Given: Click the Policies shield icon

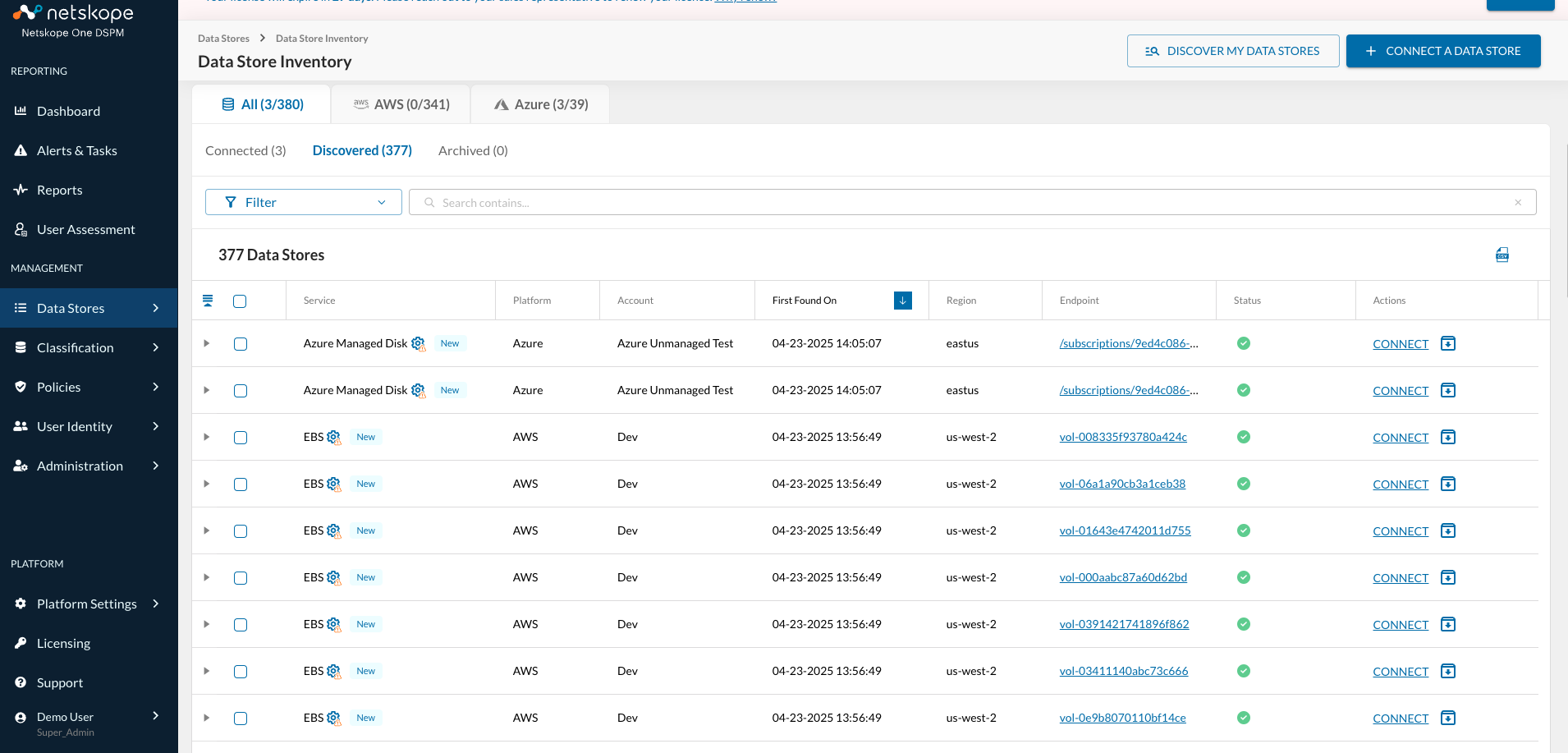Looking at the screenshot, I should [21, 387].
